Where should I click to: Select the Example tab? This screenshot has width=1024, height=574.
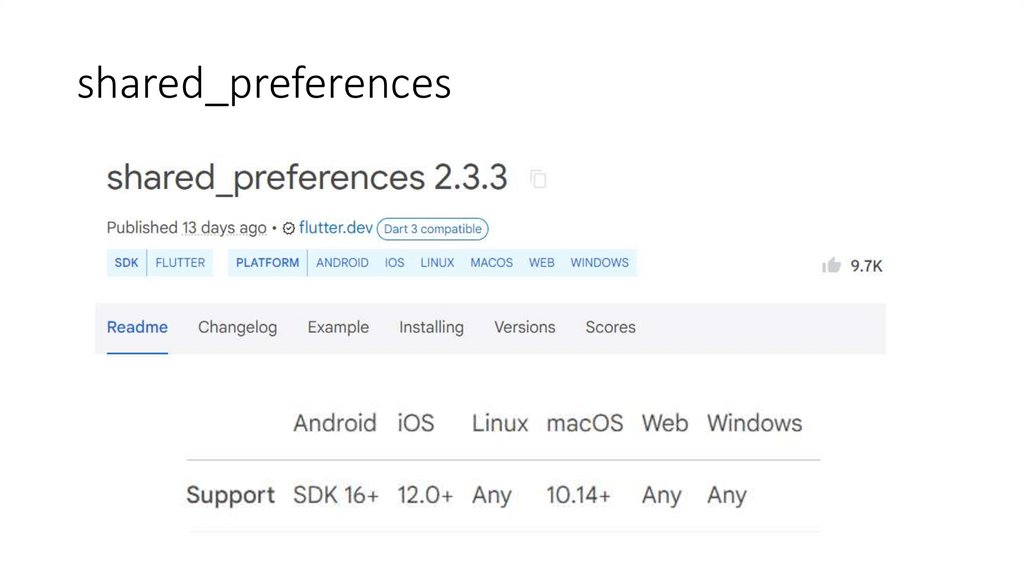[x=338, y=327]
